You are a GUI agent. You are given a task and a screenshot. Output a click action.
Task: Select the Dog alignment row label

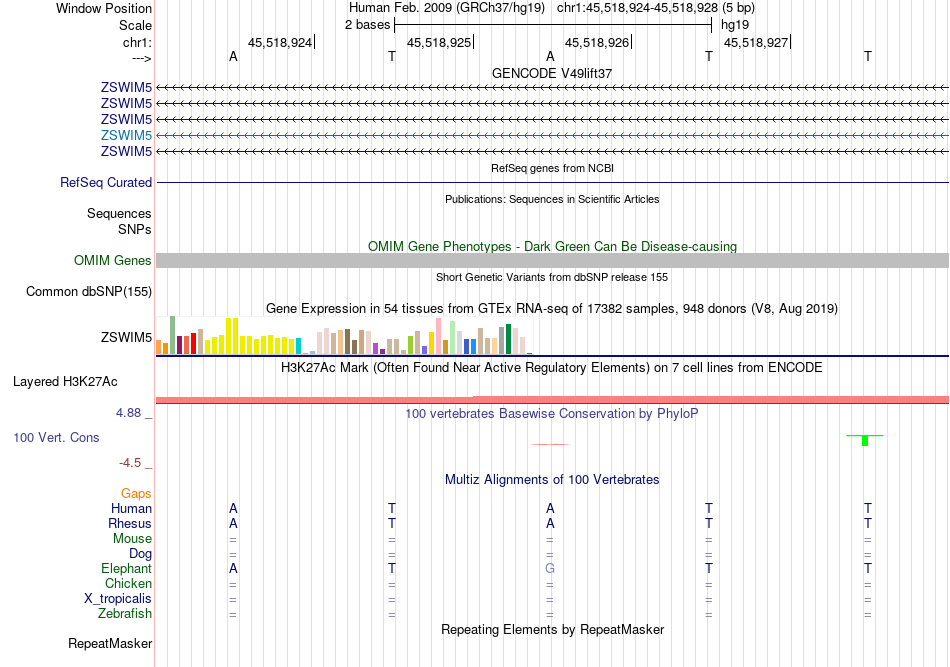pos(140,554)
